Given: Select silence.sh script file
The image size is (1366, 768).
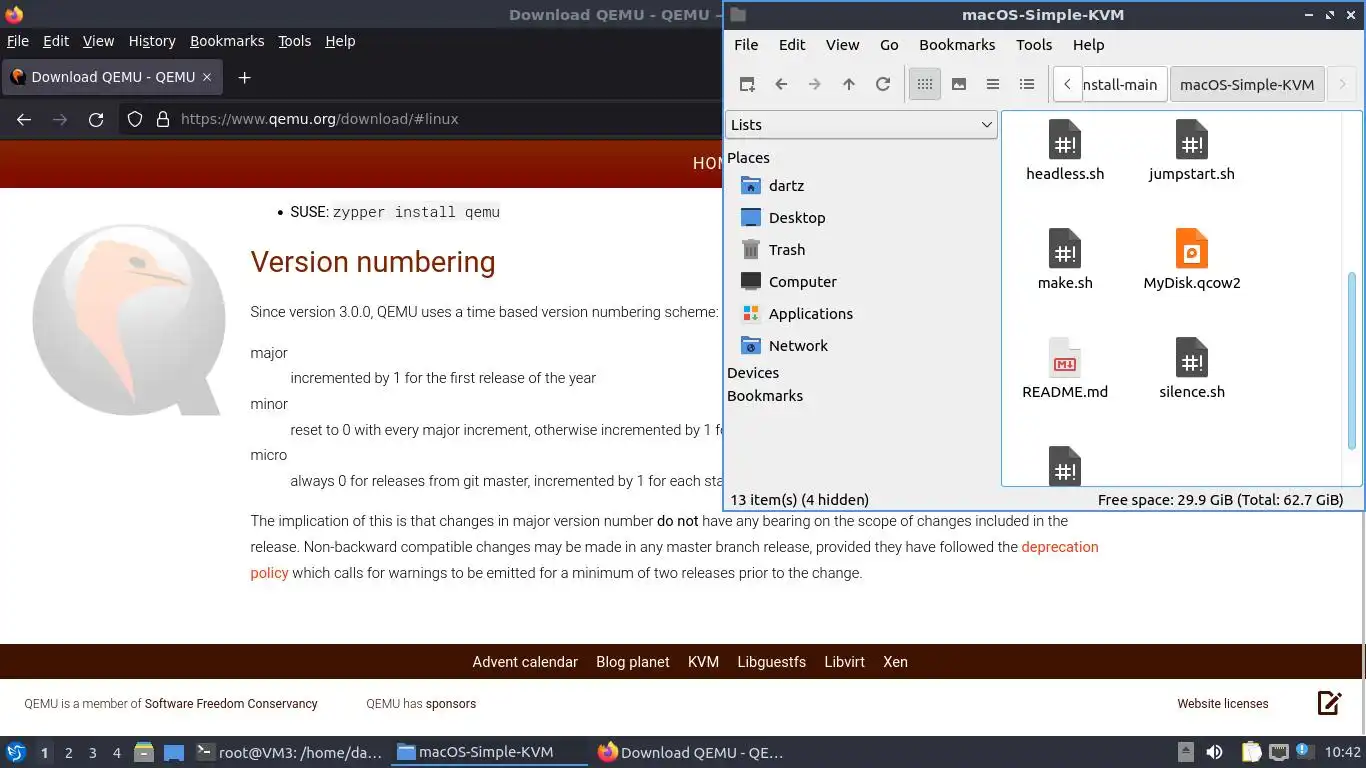Looking at the screenshot, I should click(x=1192, y=369).
